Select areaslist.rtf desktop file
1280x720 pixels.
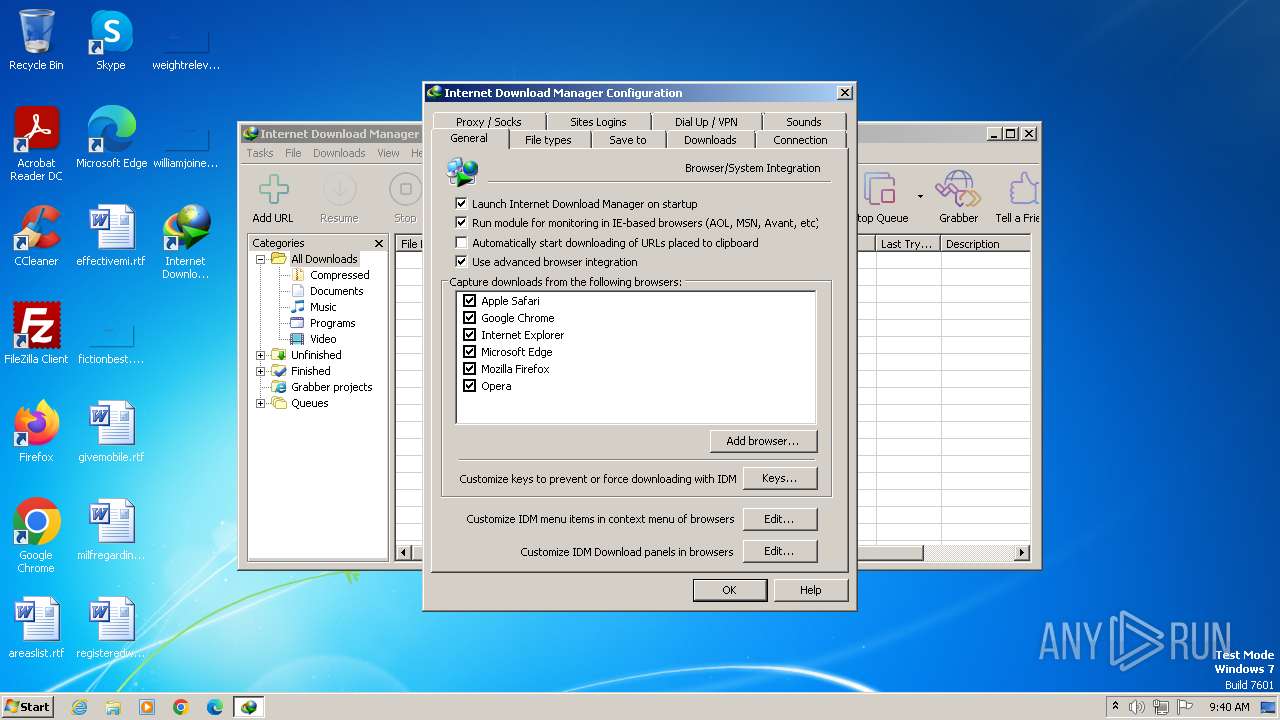coord(36,628)
